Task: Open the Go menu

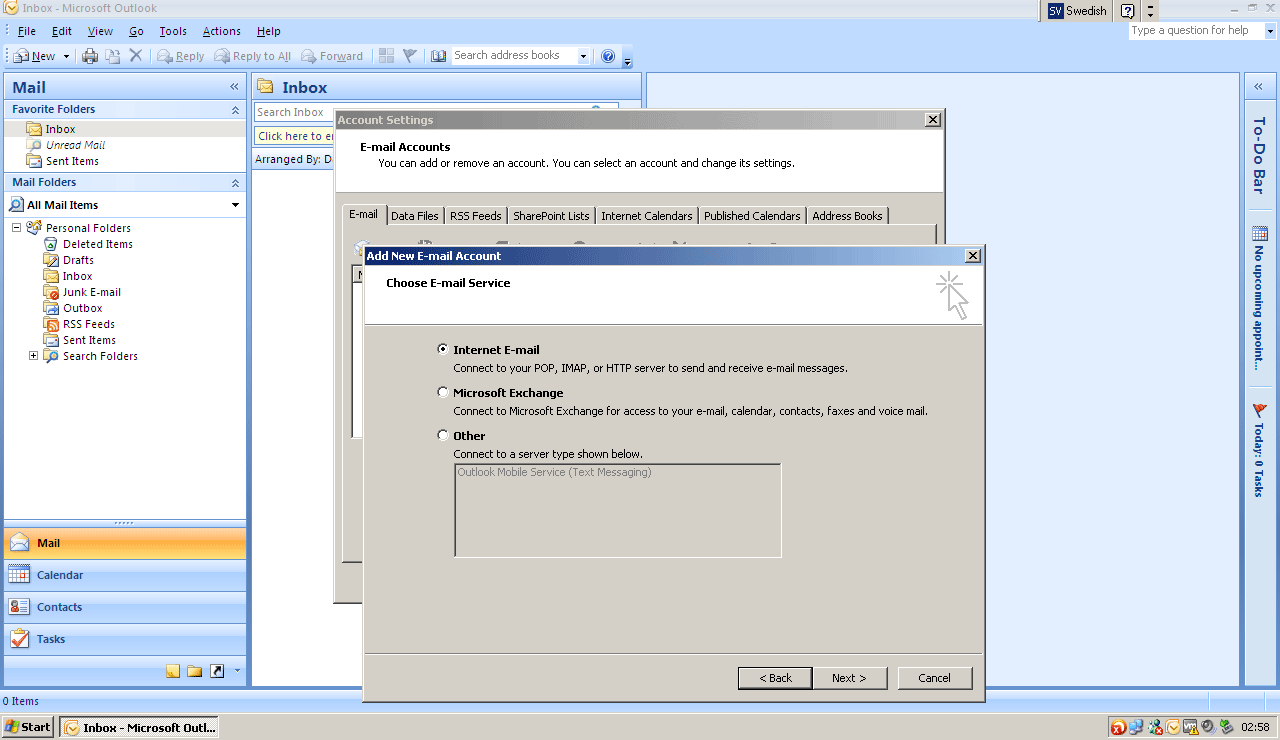Action: click(136, 32)
